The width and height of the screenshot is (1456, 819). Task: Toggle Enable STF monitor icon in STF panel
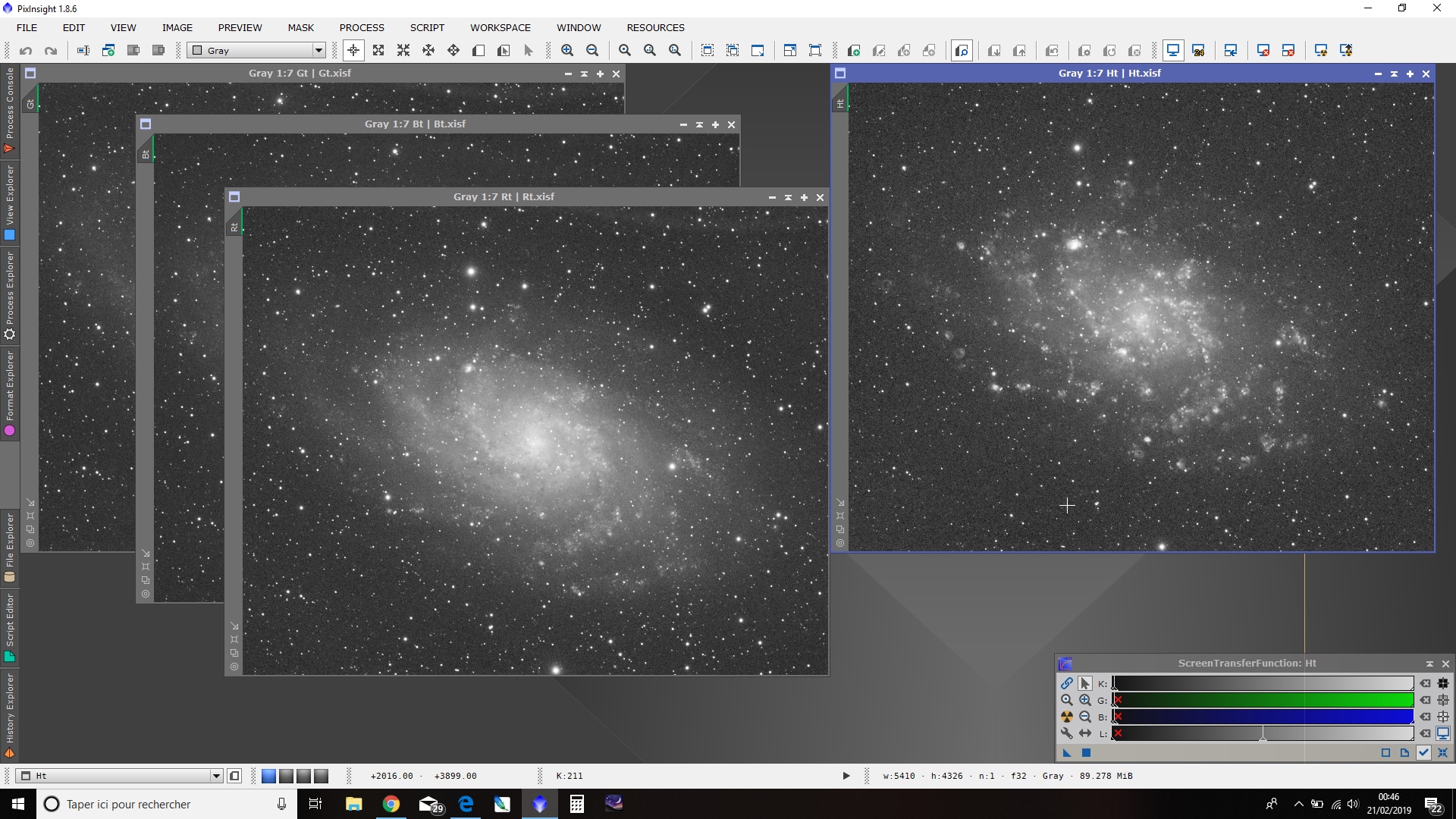(x=1443, y=733)
